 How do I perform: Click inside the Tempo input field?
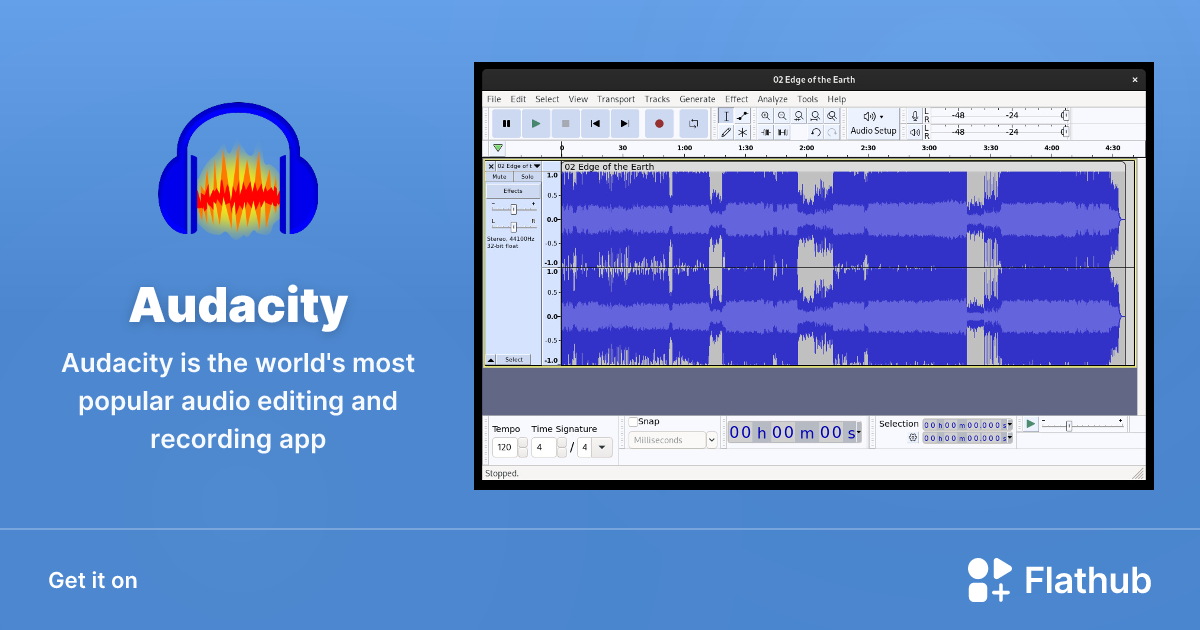click(x=505, y=447)
